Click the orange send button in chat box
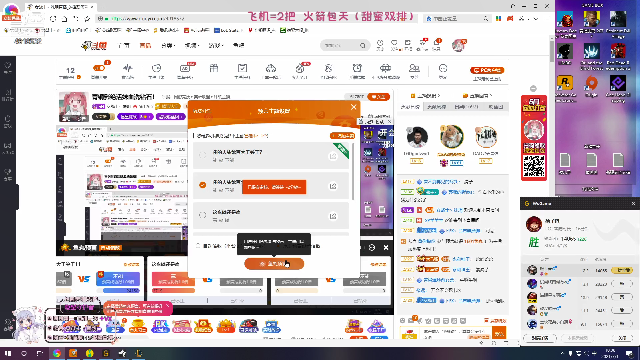 499,333
